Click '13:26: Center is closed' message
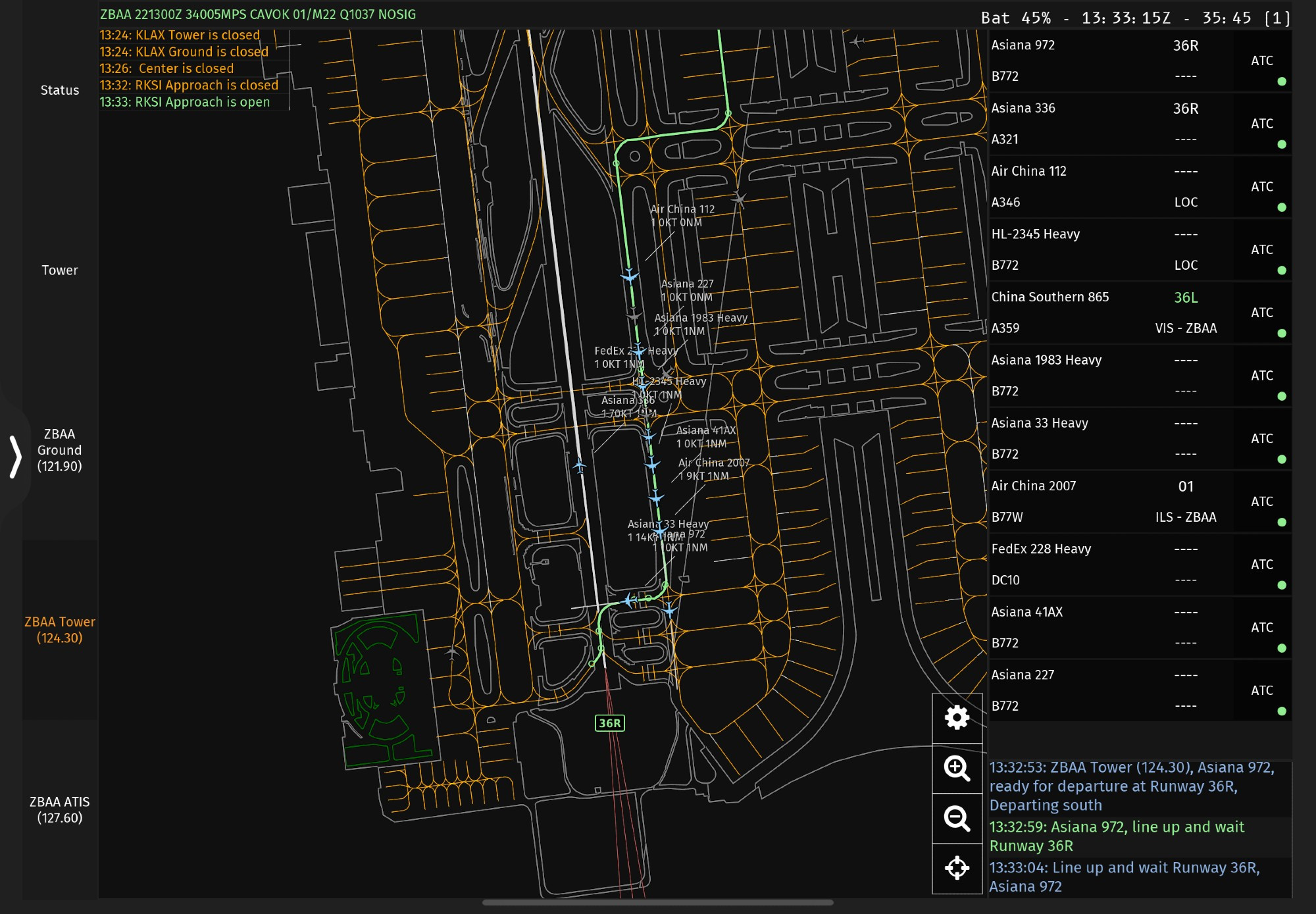Image resolution: width=1316 pixels, height=914 pixels. [167, 68]
